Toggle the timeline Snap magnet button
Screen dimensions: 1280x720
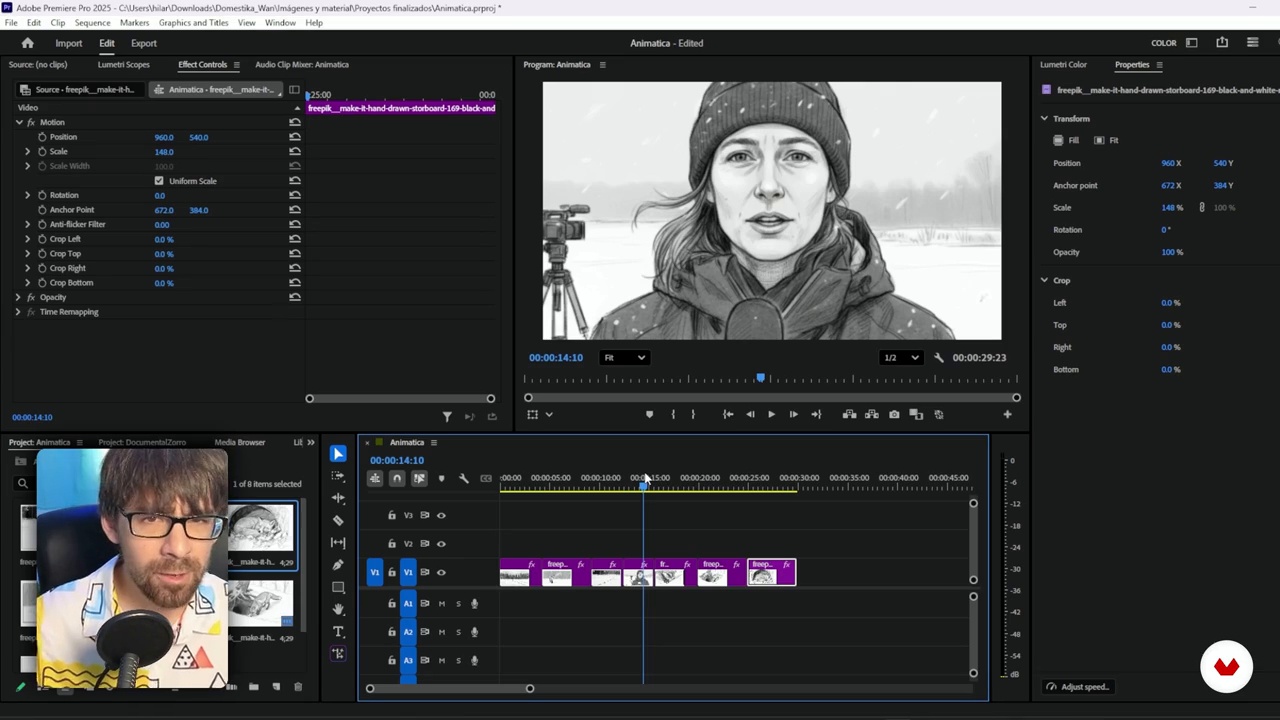(x=397, y=478)
